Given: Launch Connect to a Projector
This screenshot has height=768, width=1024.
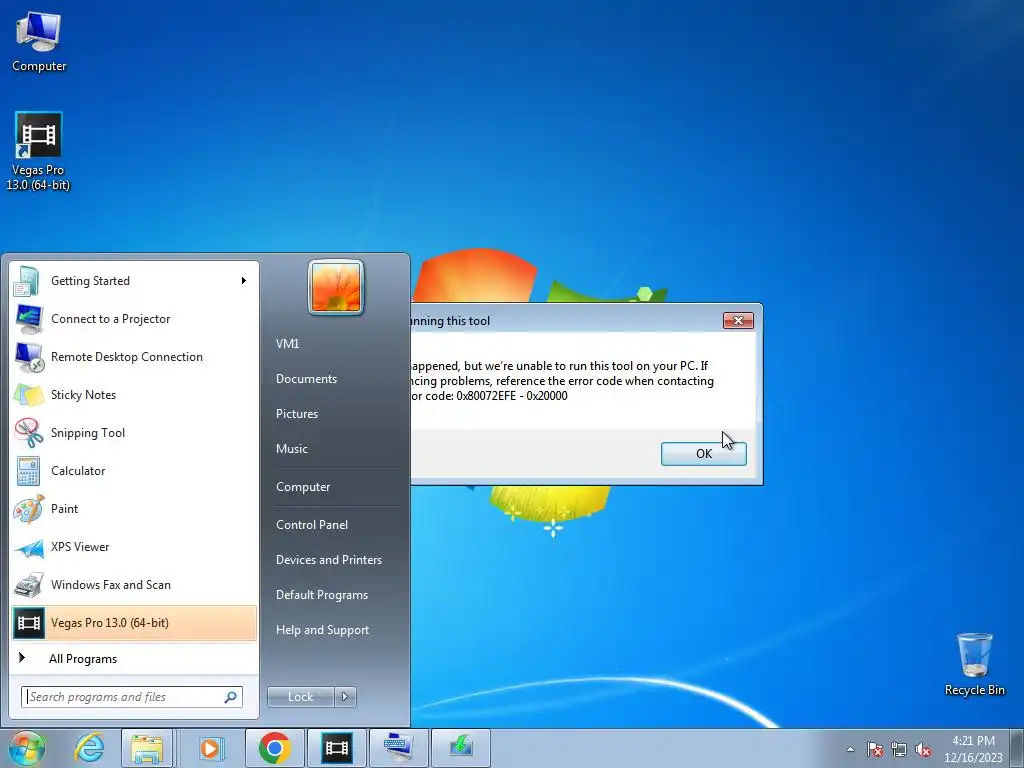Looking at the screenshot, I should pos(135,319).
